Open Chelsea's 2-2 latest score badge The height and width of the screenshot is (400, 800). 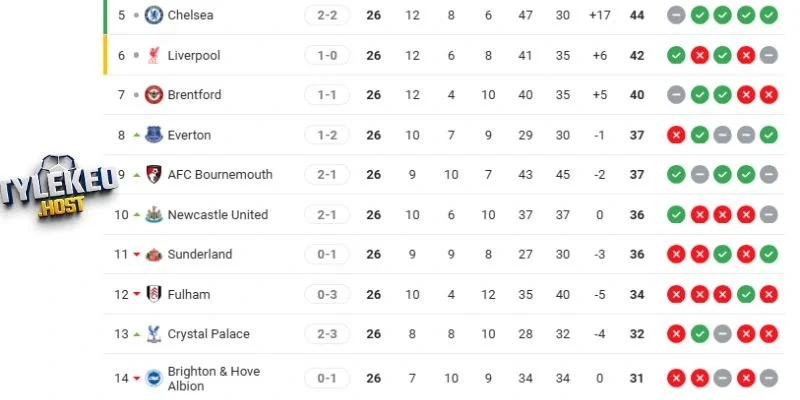pos(327,15)
